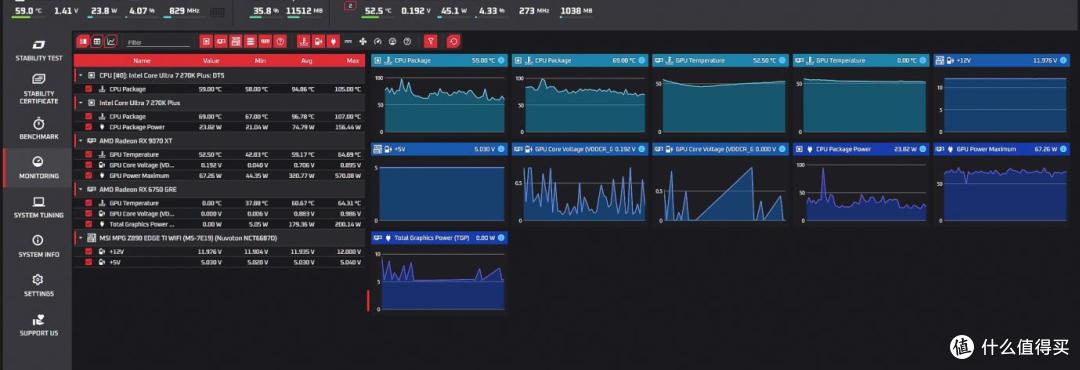Toggle the fan sensor type filter icon

pos(363,41)
